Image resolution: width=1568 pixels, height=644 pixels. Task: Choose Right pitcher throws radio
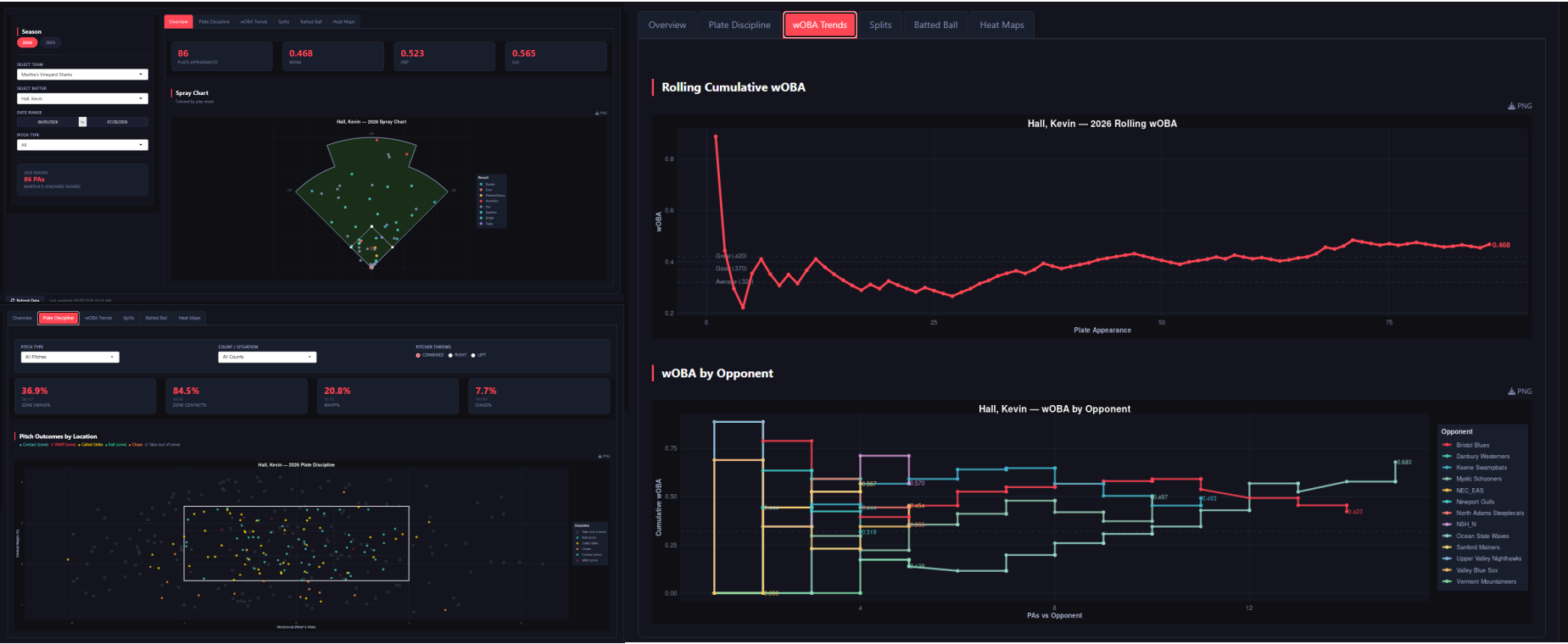[458, 355]
